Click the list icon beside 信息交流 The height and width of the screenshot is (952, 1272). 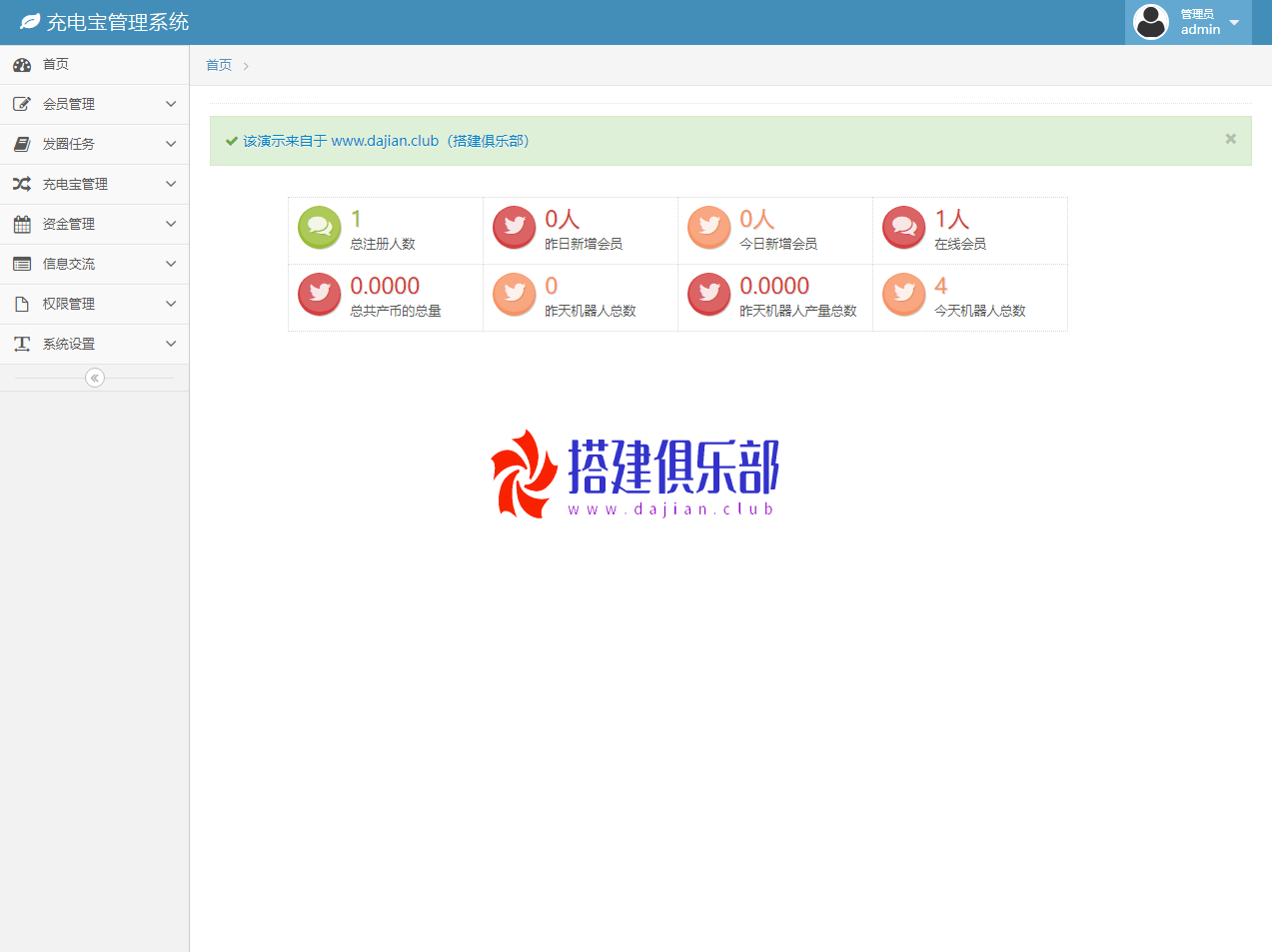[22, 264]
